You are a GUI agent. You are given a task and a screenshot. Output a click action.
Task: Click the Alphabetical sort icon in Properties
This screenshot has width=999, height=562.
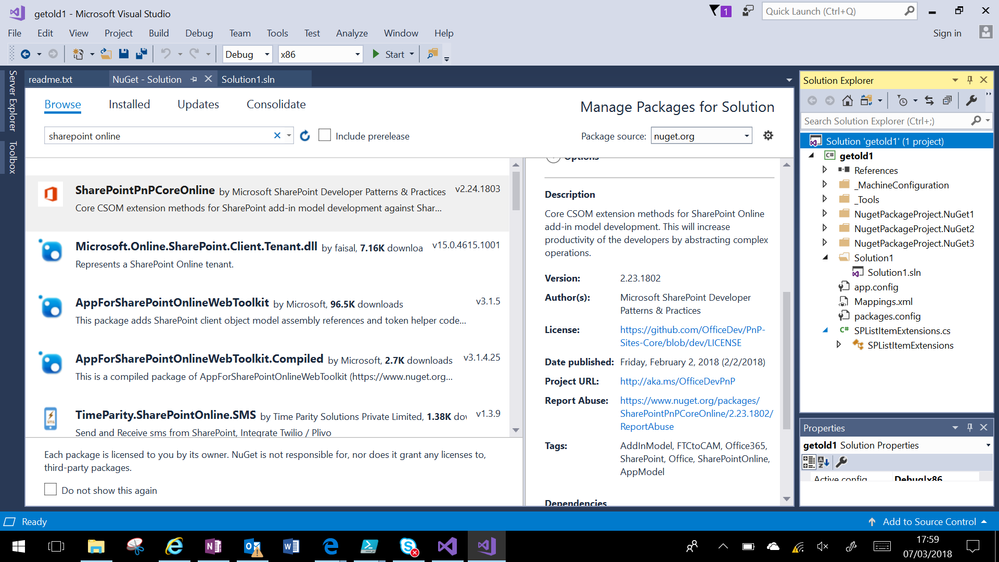823,462
